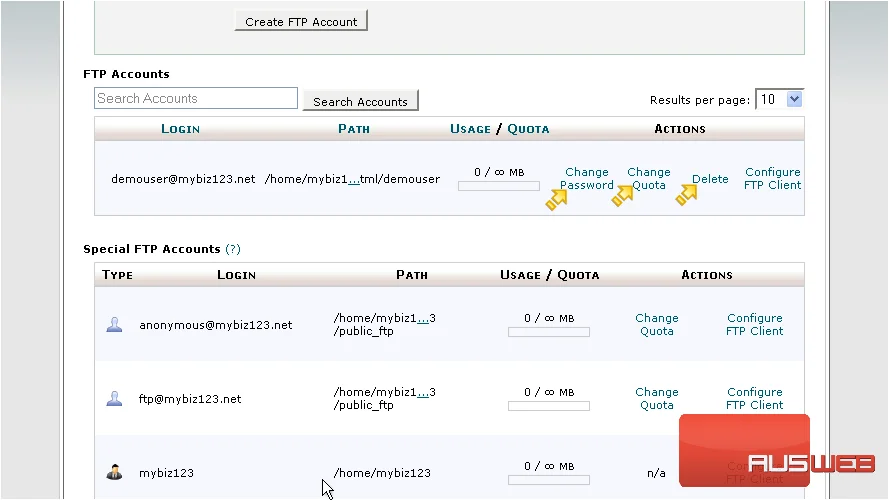Configure FTP Client for ftp@mybiz123.net

click(x=755, y=399)
